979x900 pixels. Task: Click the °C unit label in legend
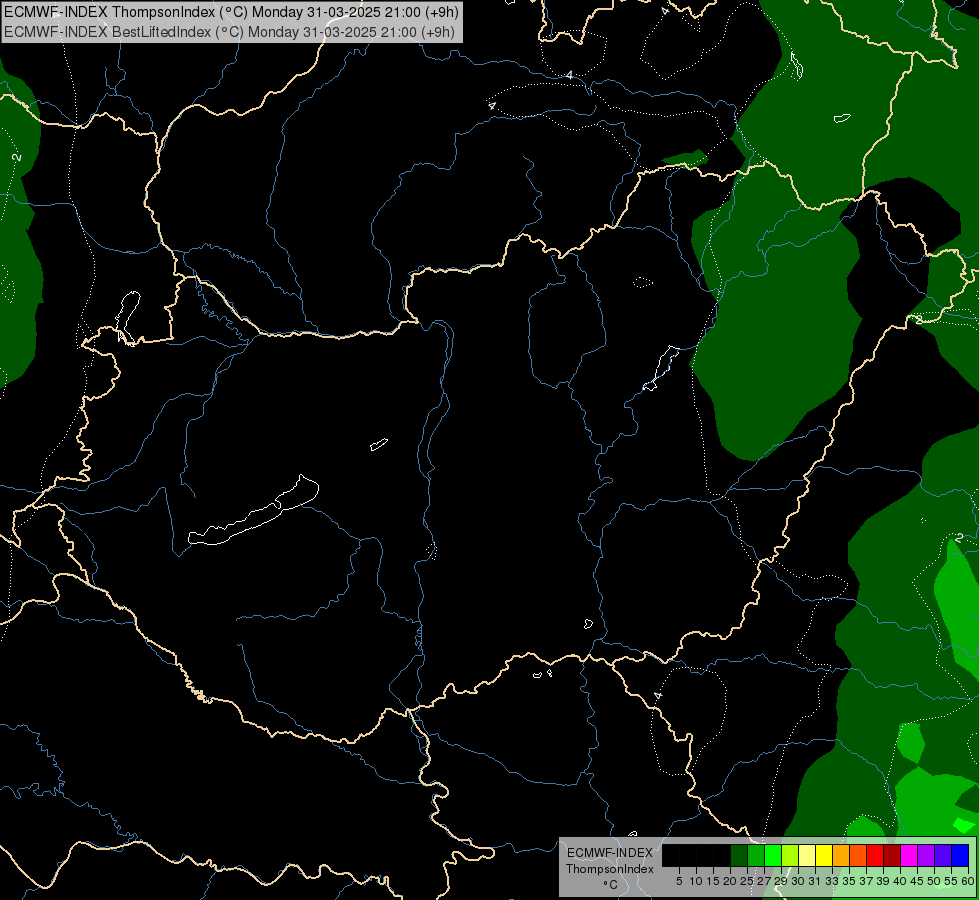click(611, 884)
